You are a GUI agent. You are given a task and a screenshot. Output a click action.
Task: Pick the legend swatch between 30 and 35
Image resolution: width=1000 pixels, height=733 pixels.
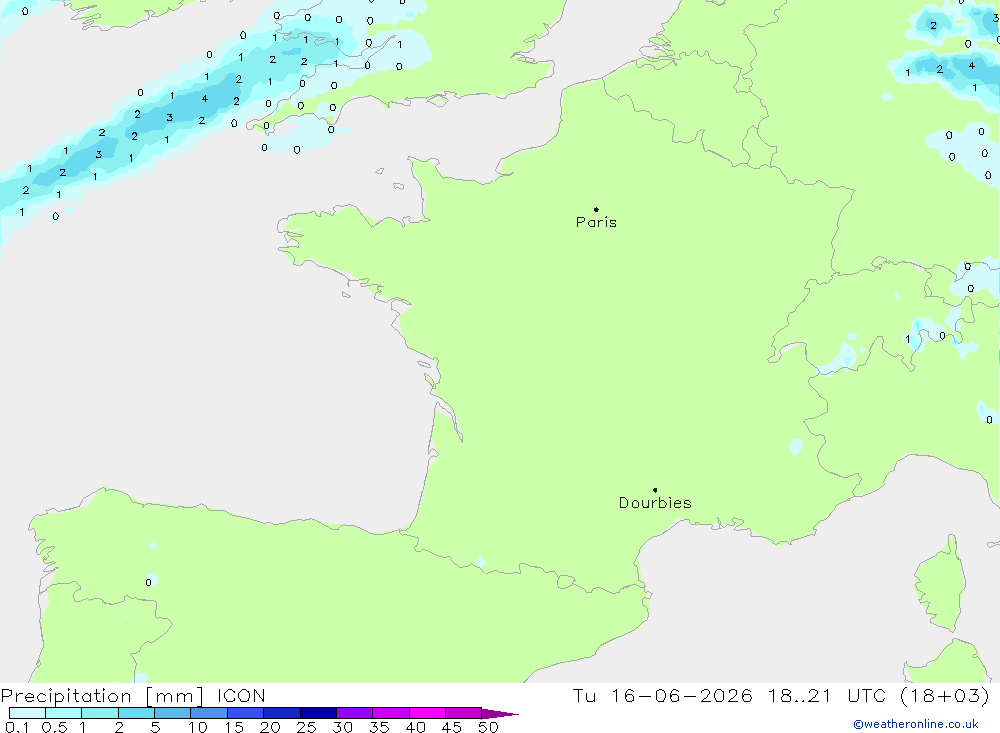(355, 713)
